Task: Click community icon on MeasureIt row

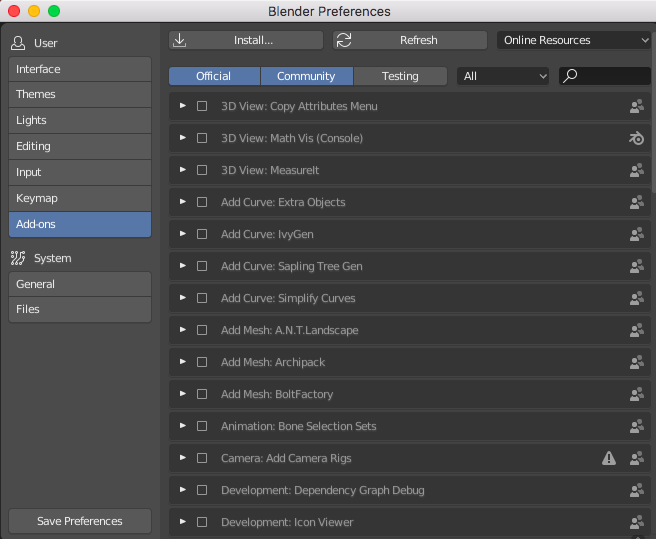Action: pyautogui.click(x=637, y=170)
